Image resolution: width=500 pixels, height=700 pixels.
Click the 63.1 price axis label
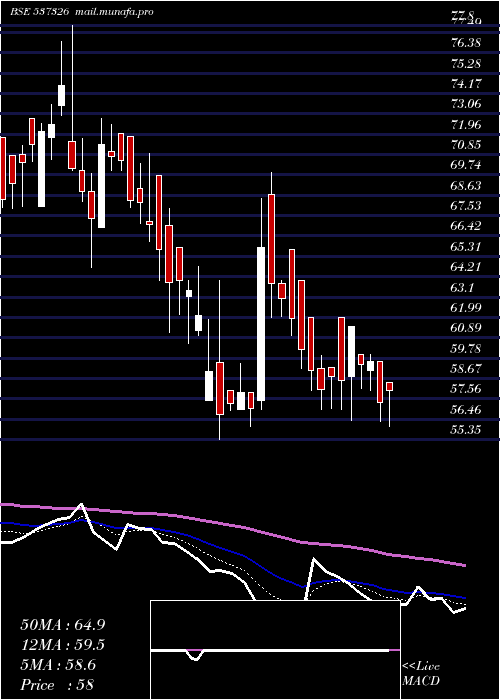[462, 287]
